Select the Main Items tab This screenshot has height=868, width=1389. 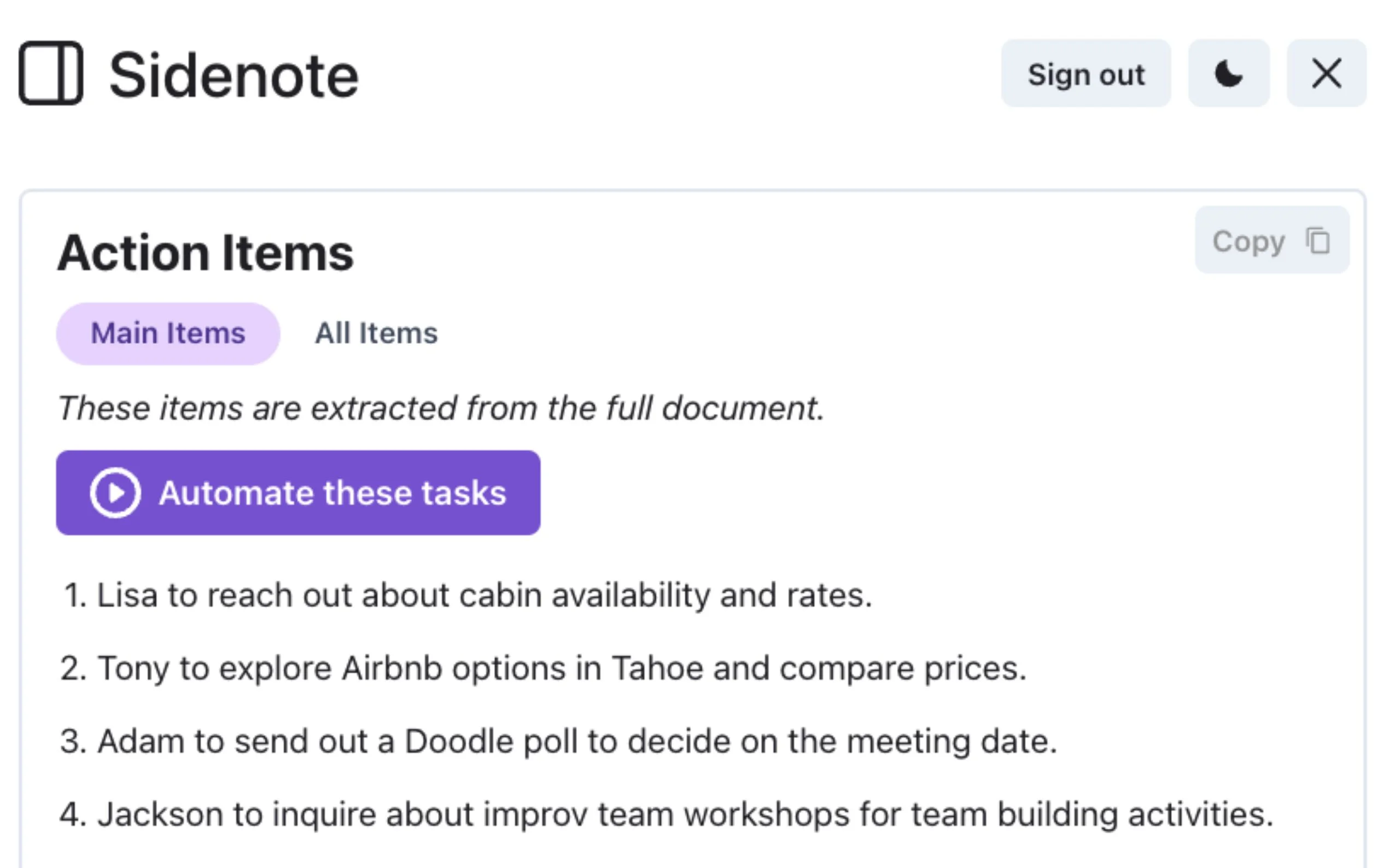coord(168,333)
